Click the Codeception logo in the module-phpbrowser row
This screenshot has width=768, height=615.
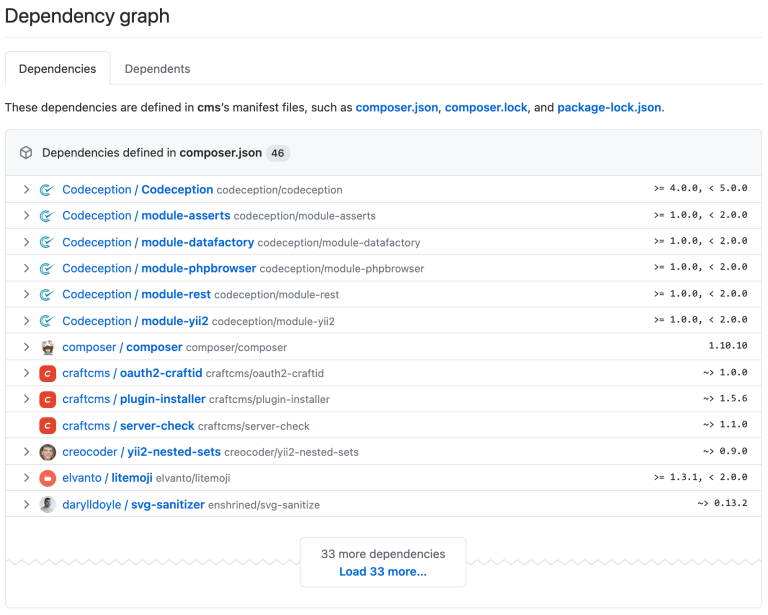[47, 268]
